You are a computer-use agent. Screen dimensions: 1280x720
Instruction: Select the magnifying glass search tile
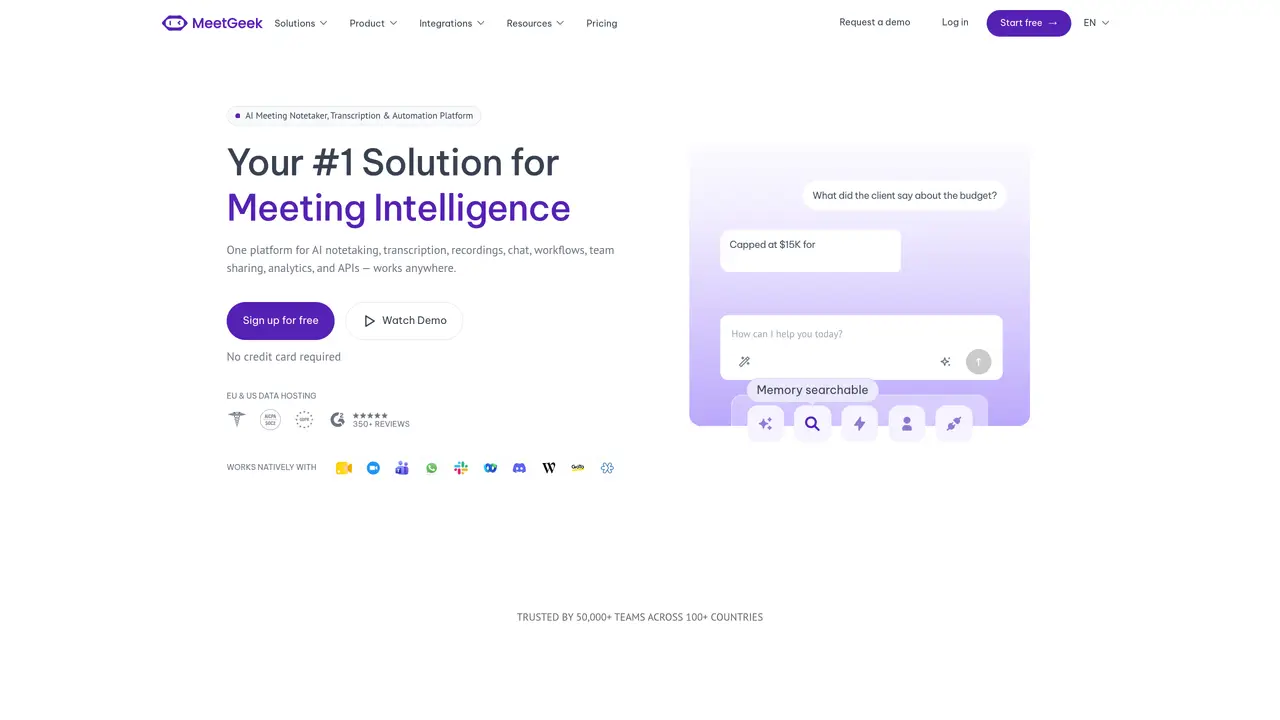tap(812, 424)
